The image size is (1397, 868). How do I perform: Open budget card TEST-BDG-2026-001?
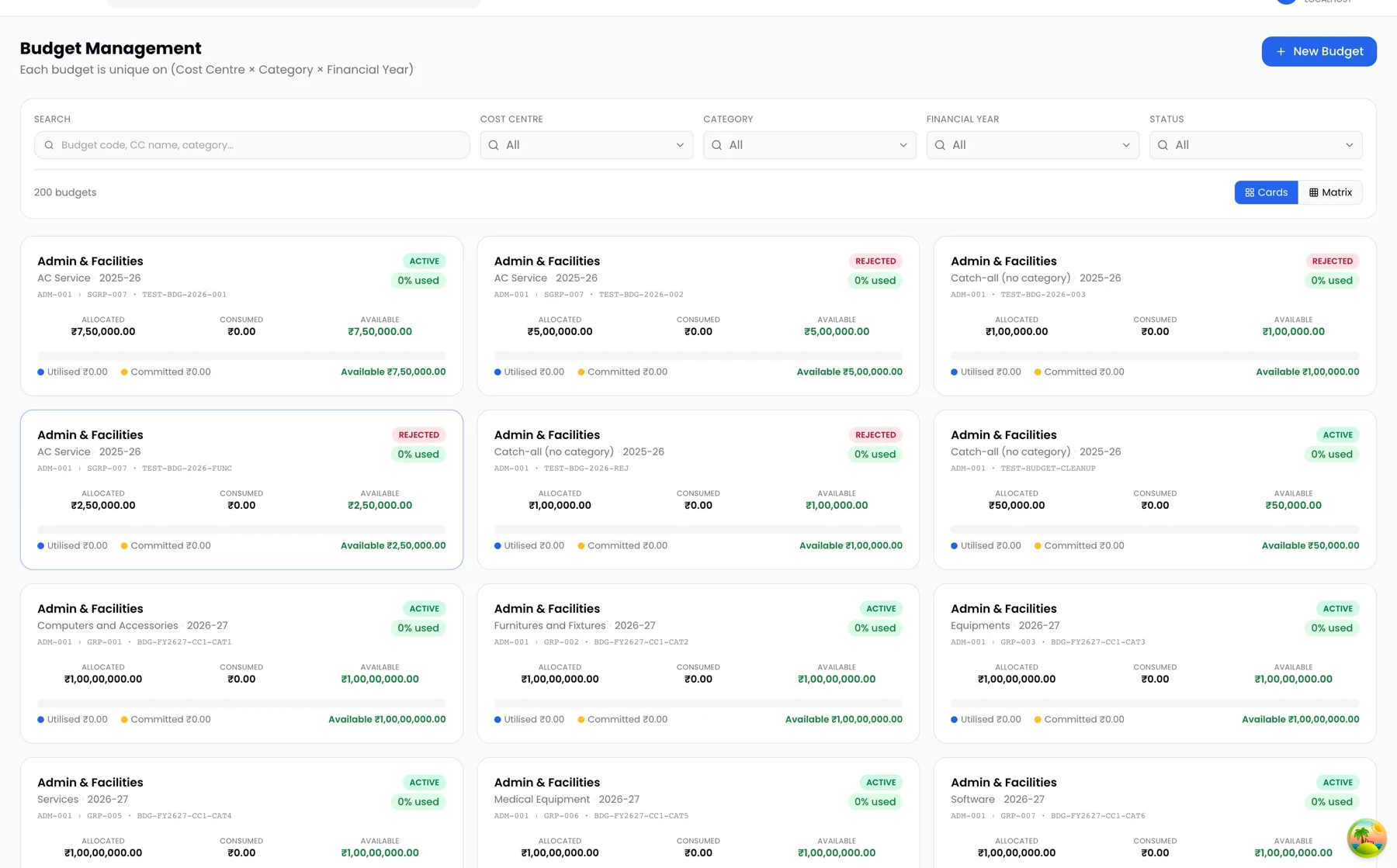[x=241, y=316]
